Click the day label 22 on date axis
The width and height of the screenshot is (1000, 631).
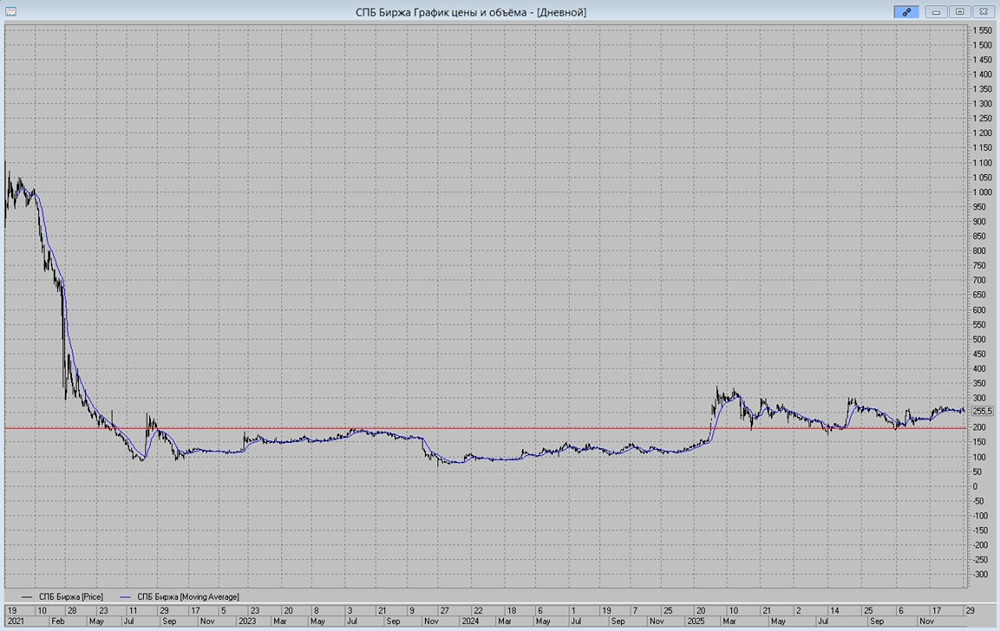click(x=478, y=611)
